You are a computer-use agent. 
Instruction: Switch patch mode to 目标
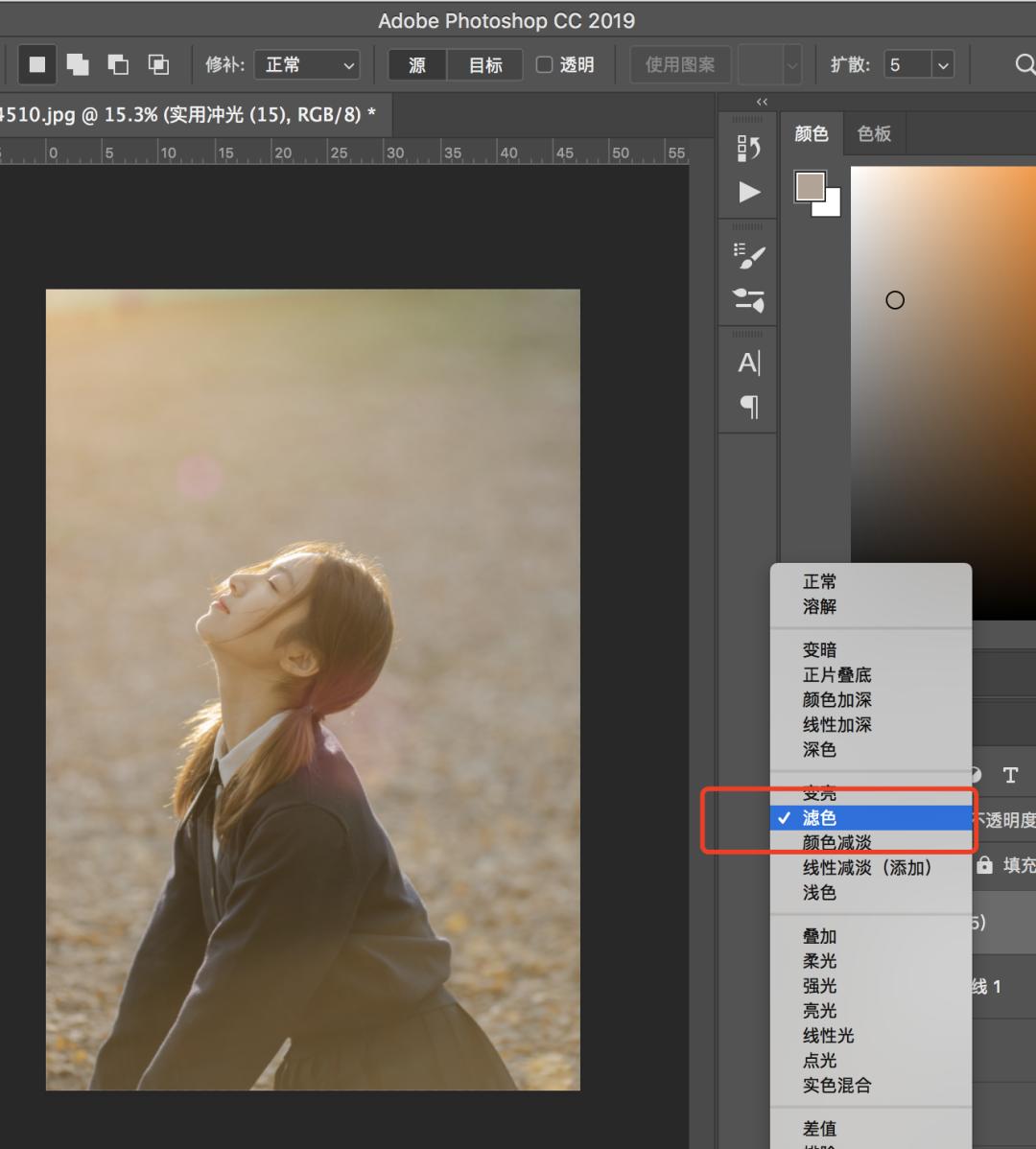coord(485,64)
